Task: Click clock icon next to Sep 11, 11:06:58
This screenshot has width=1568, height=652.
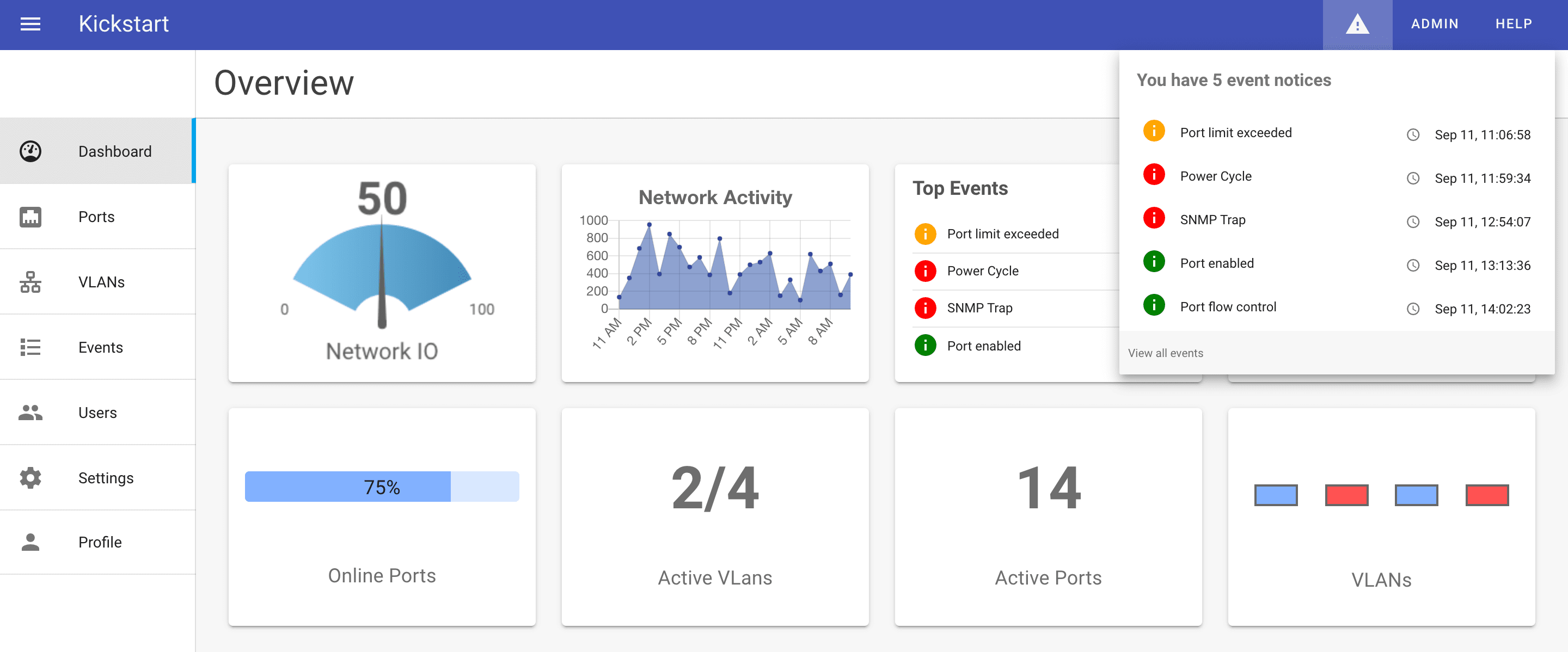Action: tap(1413, 135)
